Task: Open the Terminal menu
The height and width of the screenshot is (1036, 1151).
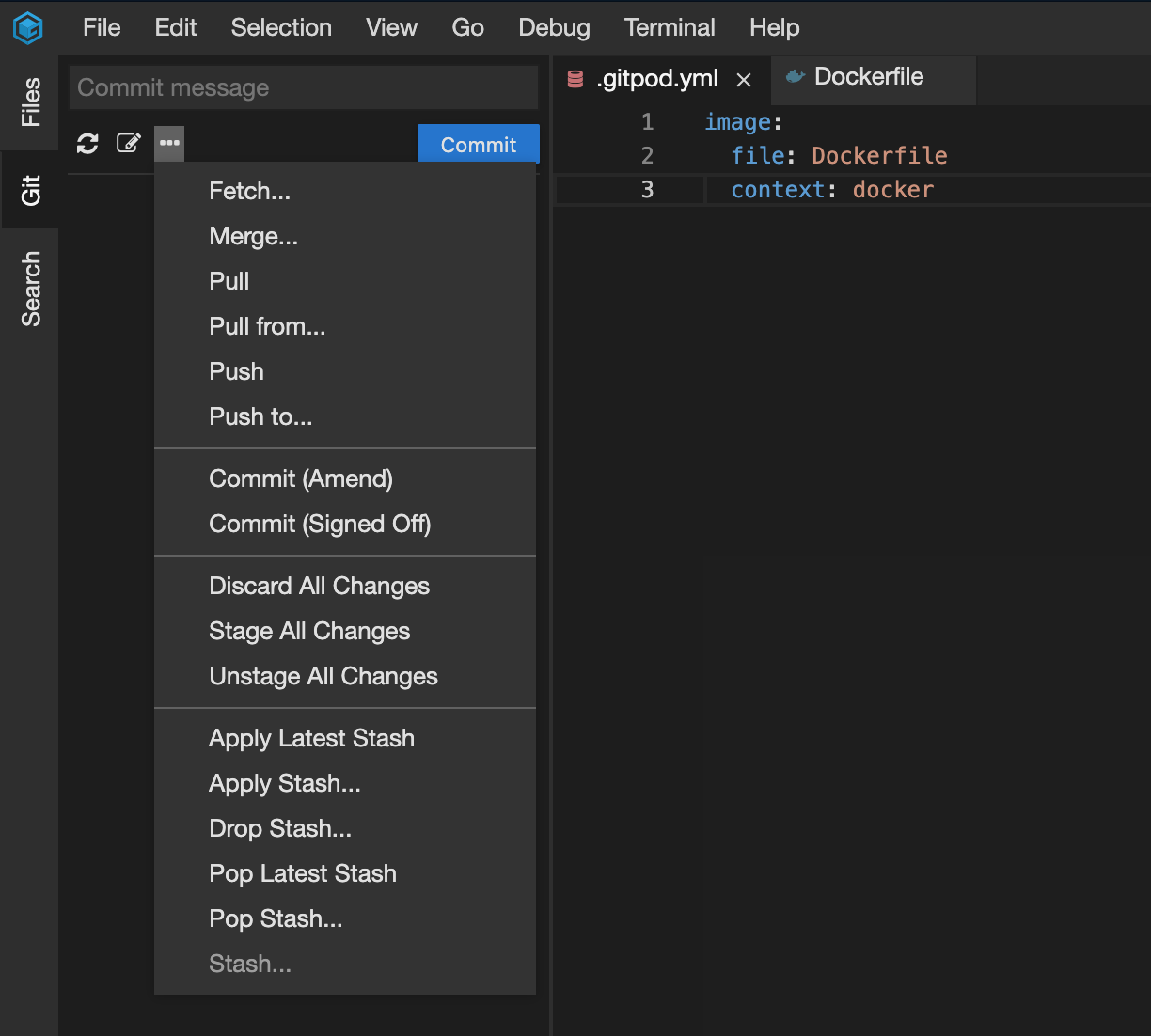Action: (670, 27)
